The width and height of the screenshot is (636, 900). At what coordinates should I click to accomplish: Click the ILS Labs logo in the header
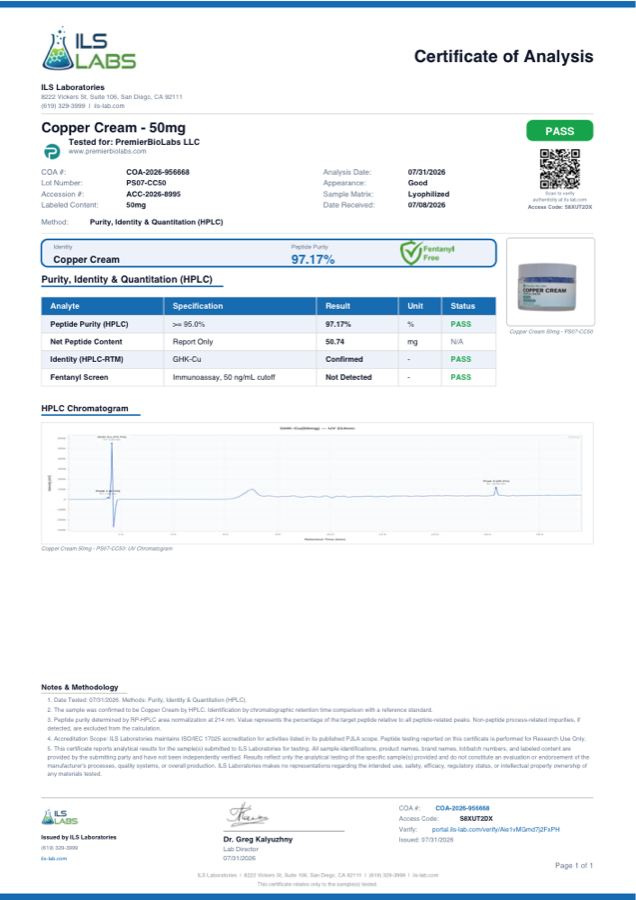pyautogui.click(x=89, y=48)
